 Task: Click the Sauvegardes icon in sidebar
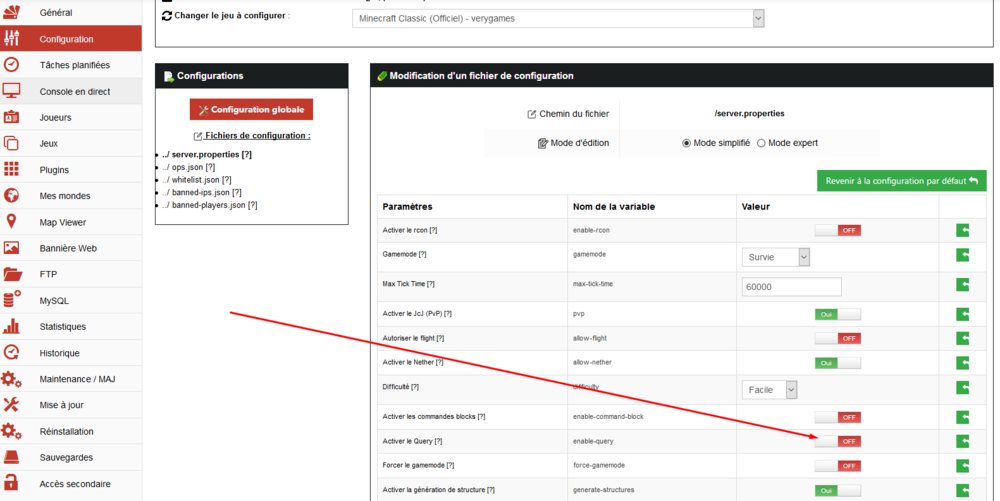click(12, 457)
